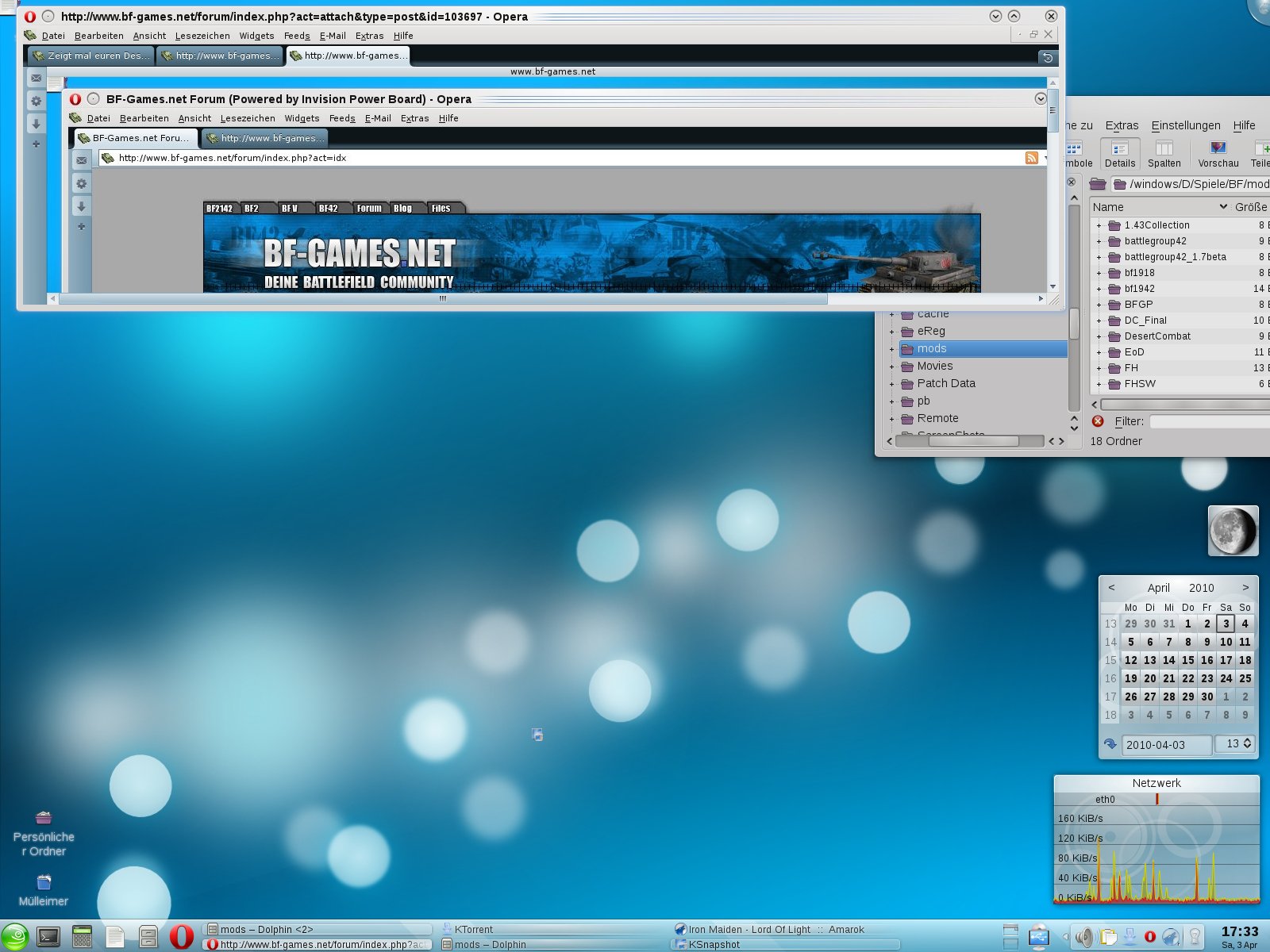The image size is (1270, 952).
Task: Expand the DesertCombat folder
Action: tap(1099, 336)
